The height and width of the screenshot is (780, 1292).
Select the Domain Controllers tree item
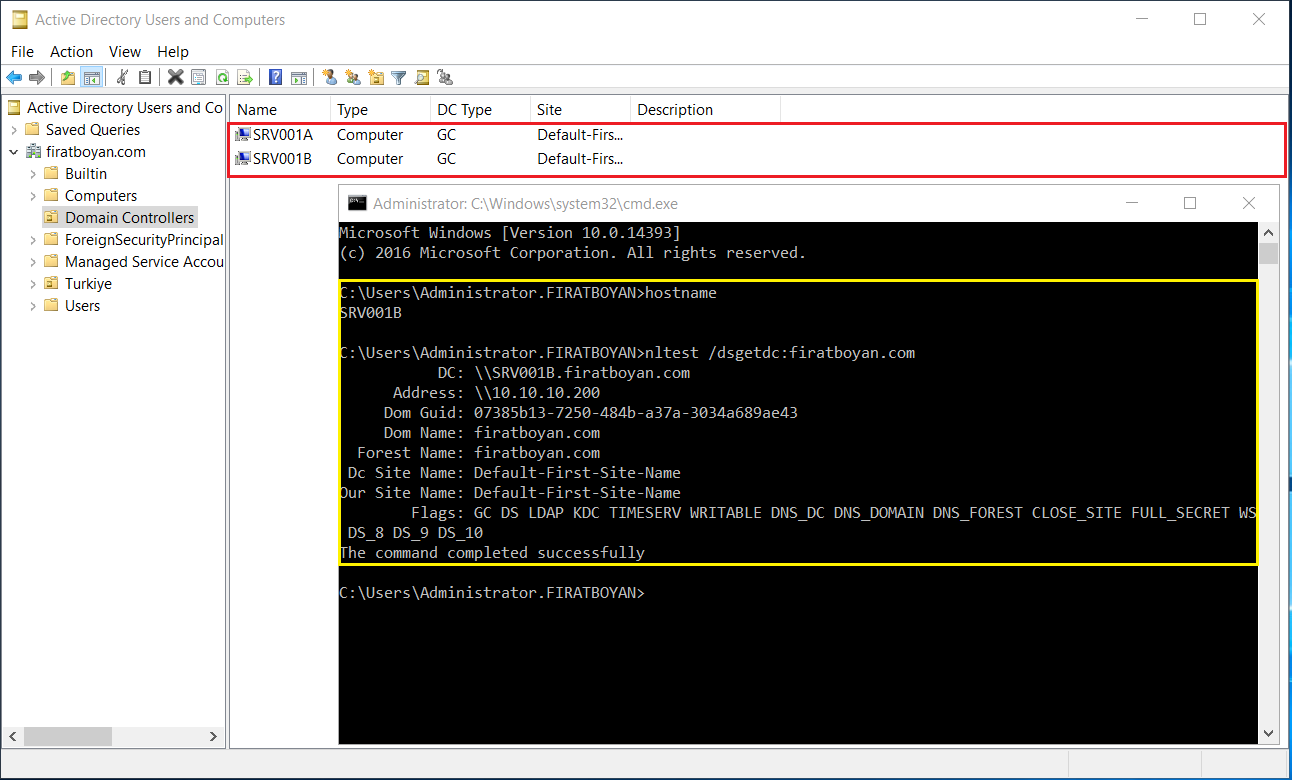(x=130, y=218)
